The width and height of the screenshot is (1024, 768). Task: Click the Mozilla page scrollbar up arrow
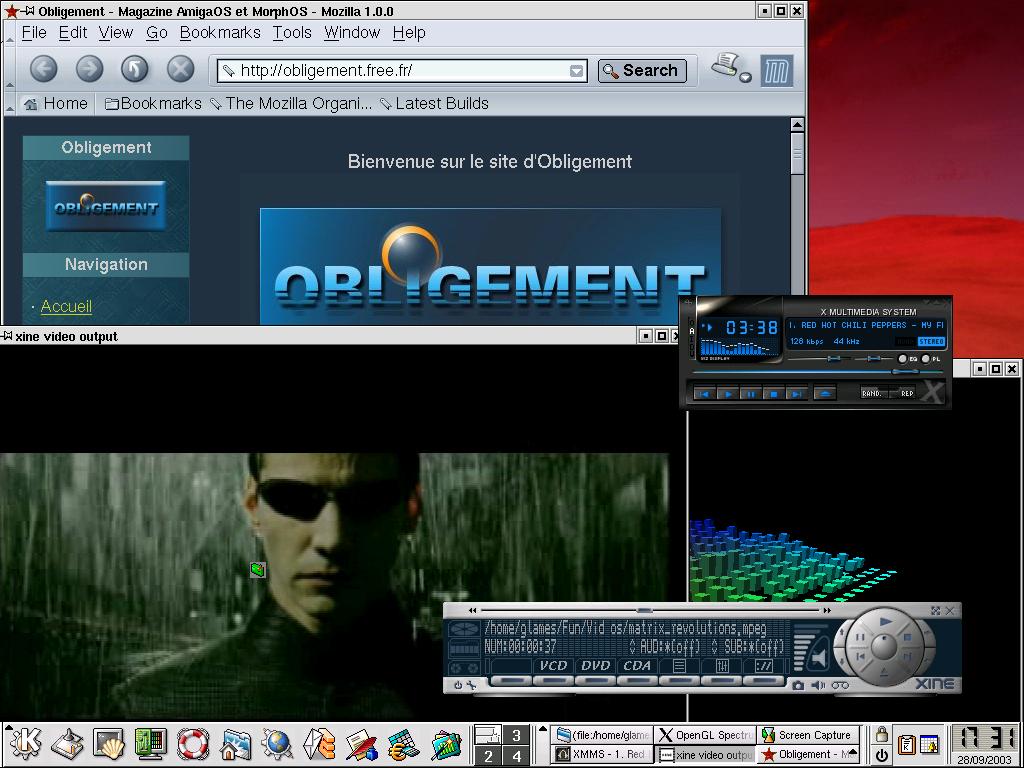pos(797,124)
